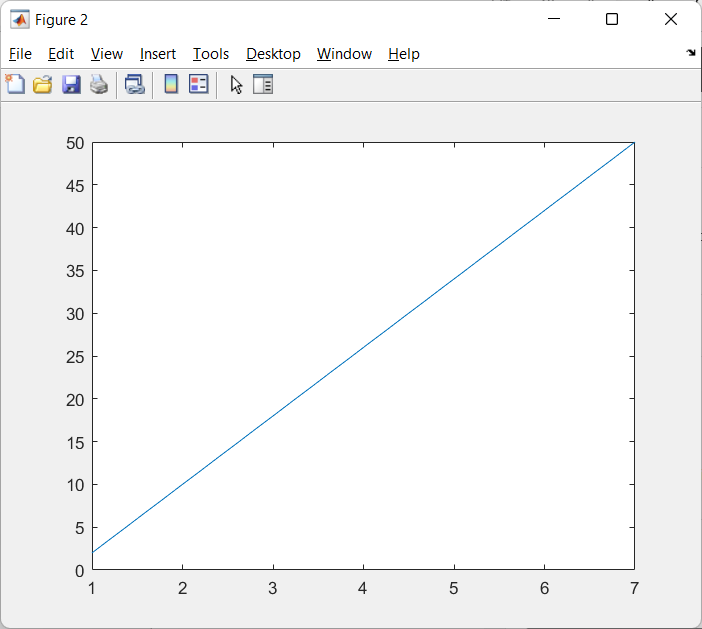702x629 pixels.
Task: Open a file with the folder icon
Action: (43, 84)
